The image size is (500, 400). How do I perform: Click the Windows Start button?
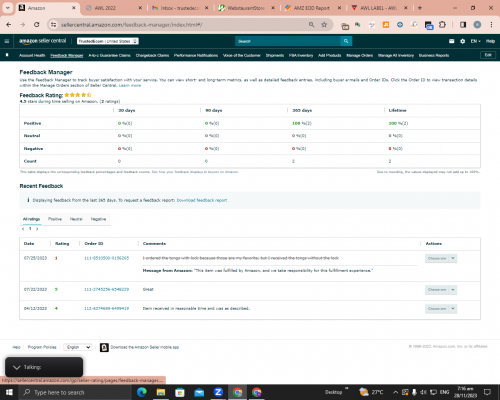coord(9,392)
